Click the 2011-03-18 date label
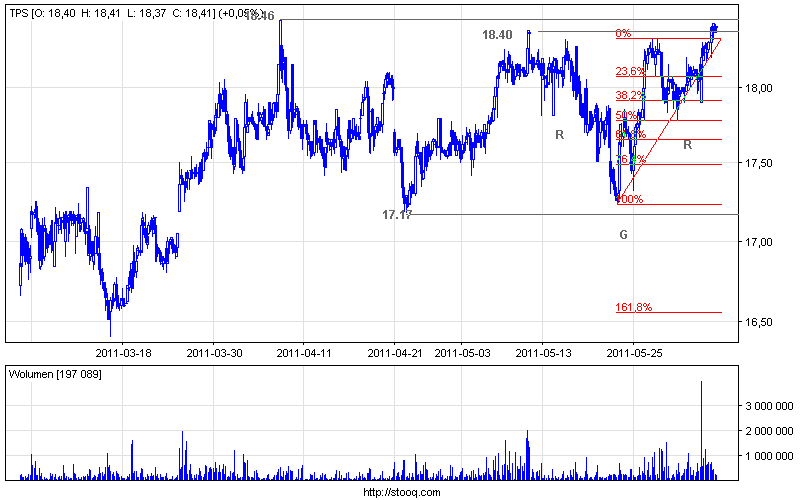 point(123,353)
